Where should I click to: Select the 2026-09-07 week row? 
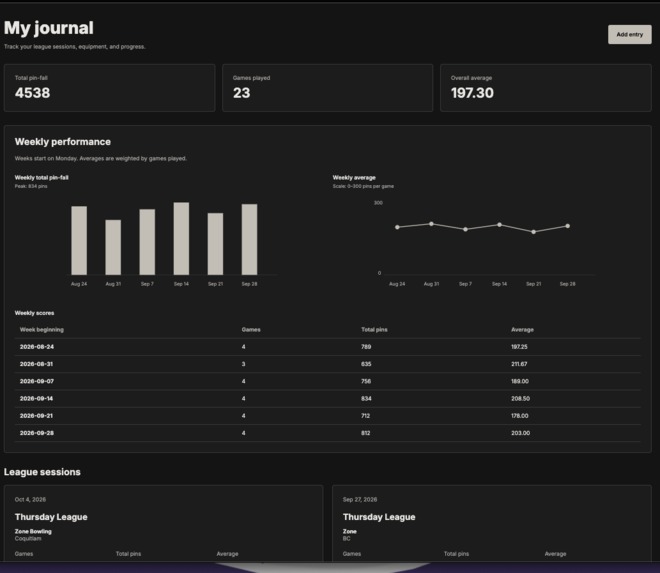(327, 381)
